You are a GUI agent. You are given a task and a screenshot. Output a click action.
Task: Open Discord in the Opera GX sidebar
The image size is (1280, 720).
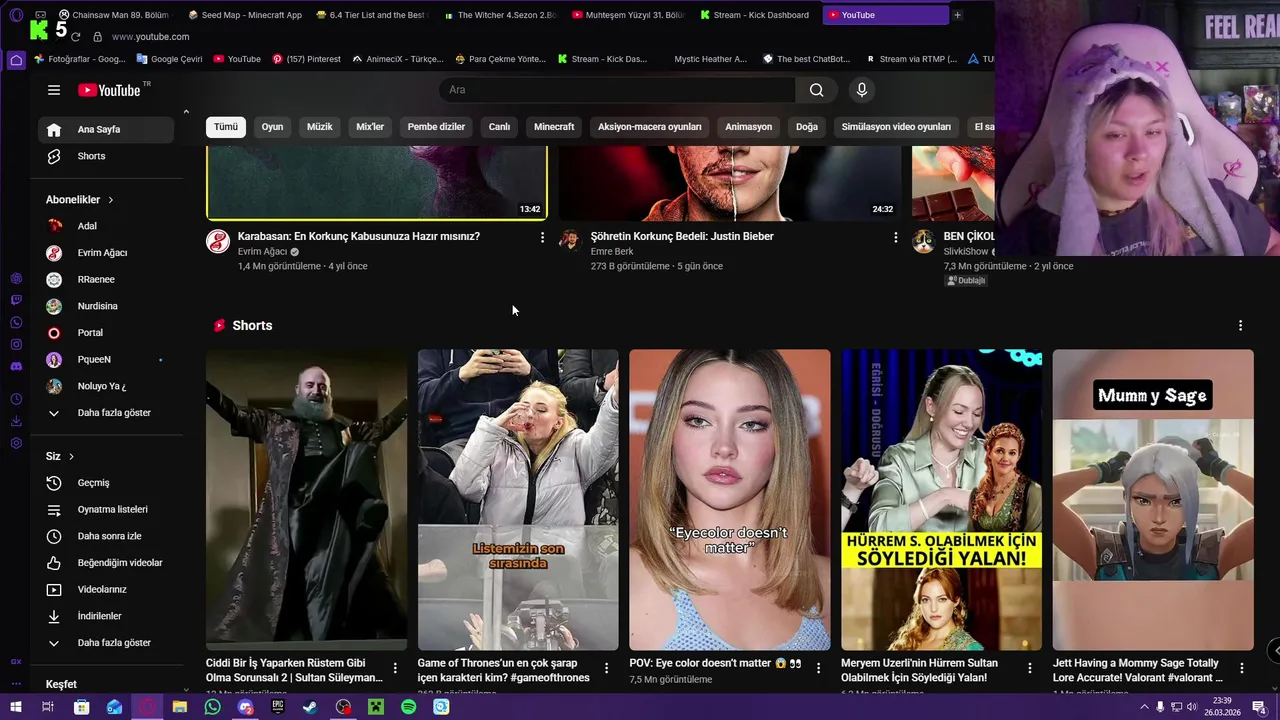pos(16,366)
